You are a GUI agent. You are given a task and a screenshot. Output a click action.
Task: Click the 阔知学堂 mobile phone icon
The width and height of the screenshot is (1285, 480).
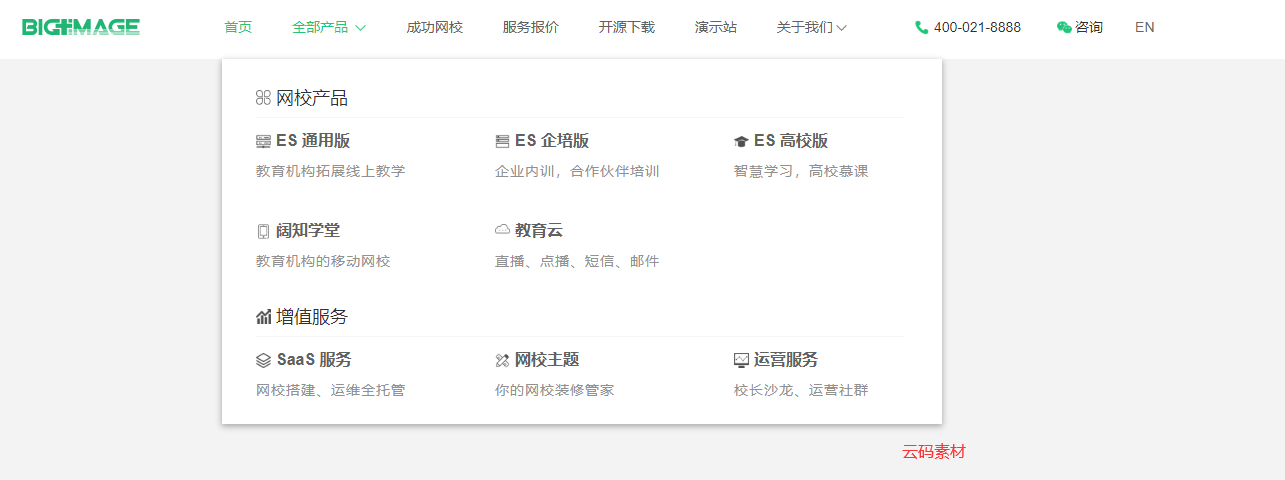[x=263, y=232]
